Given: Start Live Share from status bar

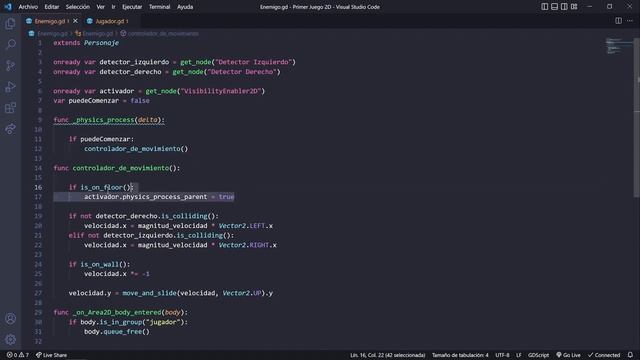Looking at the screenshot, I should (x=51, y=355).
